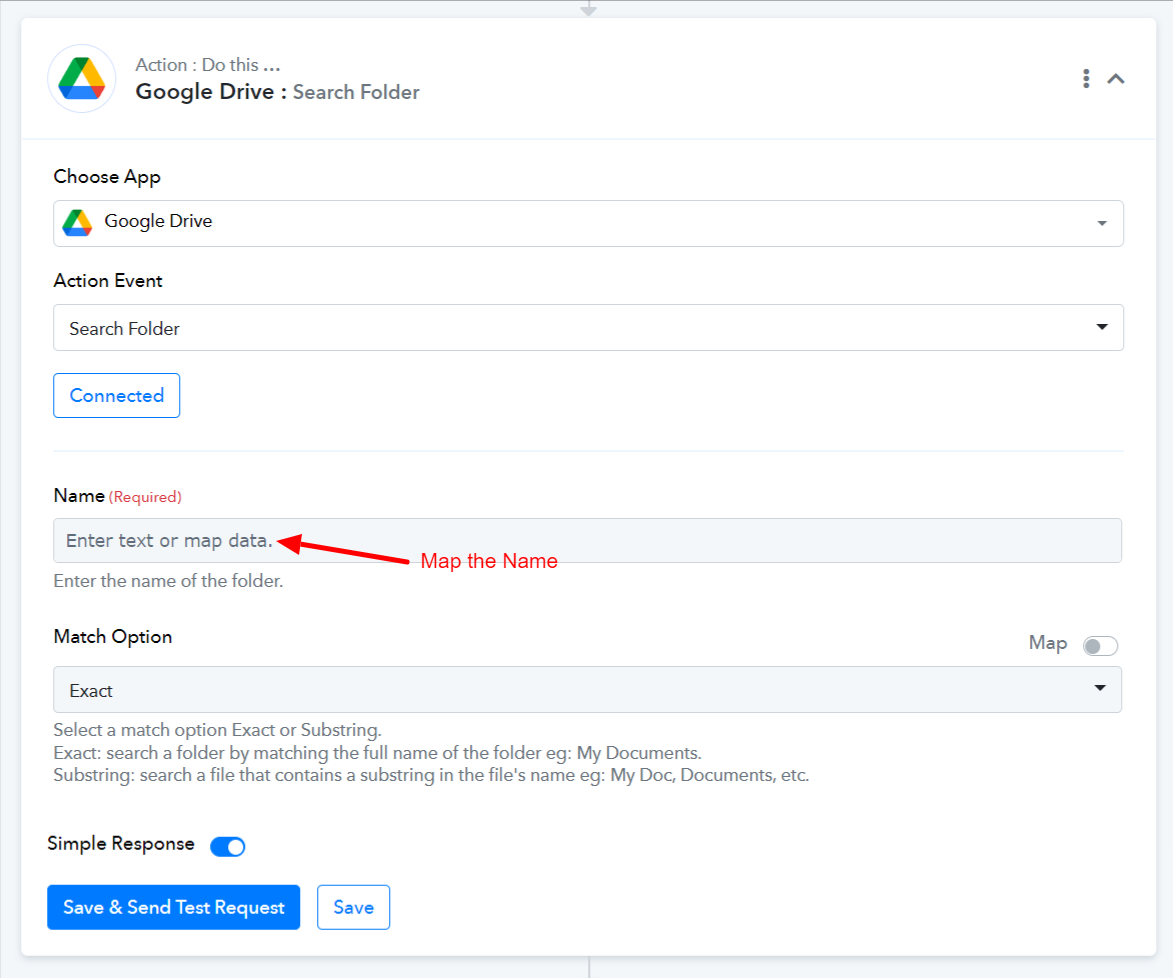Open the three-dot action options menu
The image size is (1173, 978).
pos(1085,79)
